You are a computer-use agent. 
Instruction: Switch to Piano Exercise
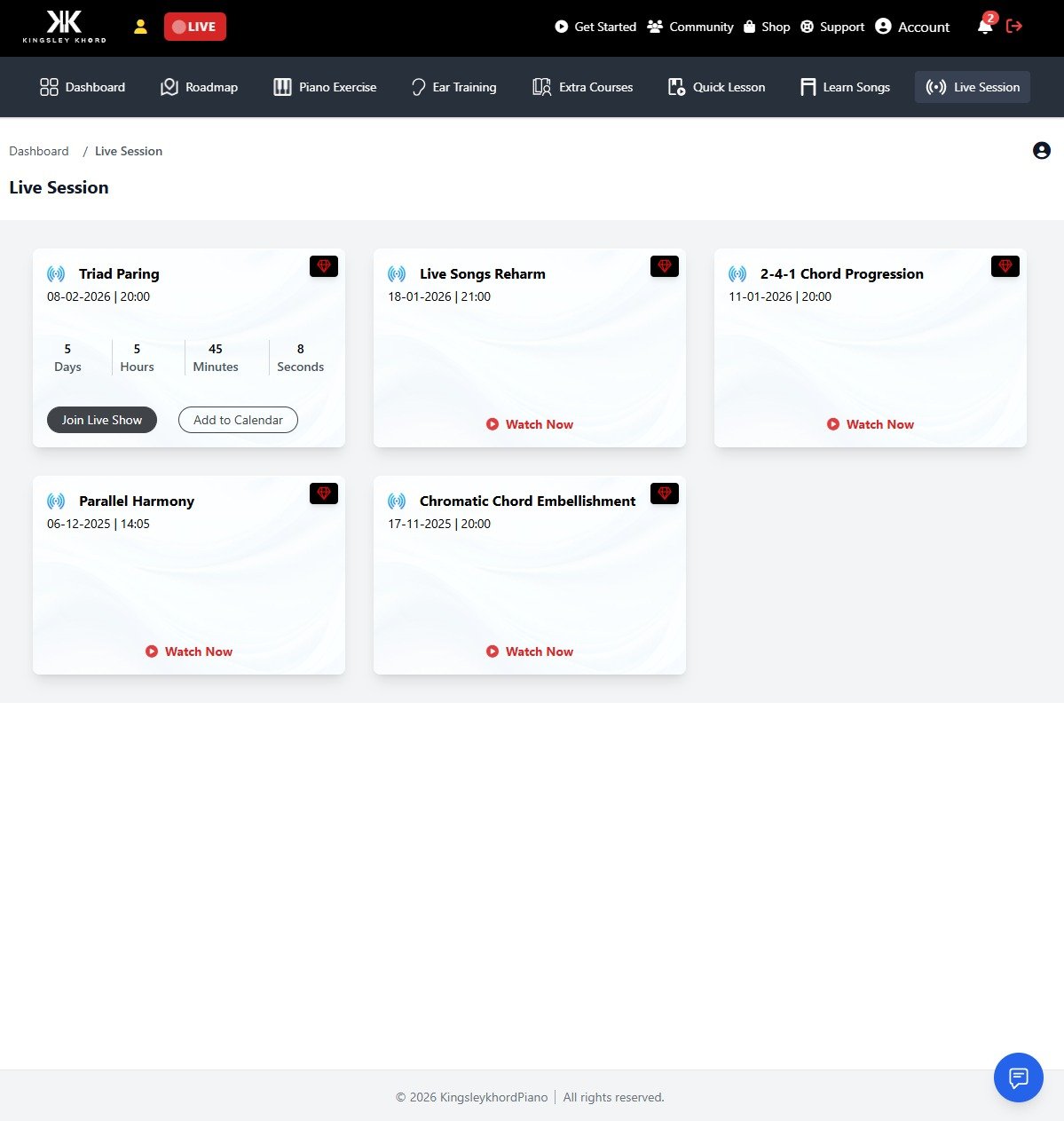325,87
